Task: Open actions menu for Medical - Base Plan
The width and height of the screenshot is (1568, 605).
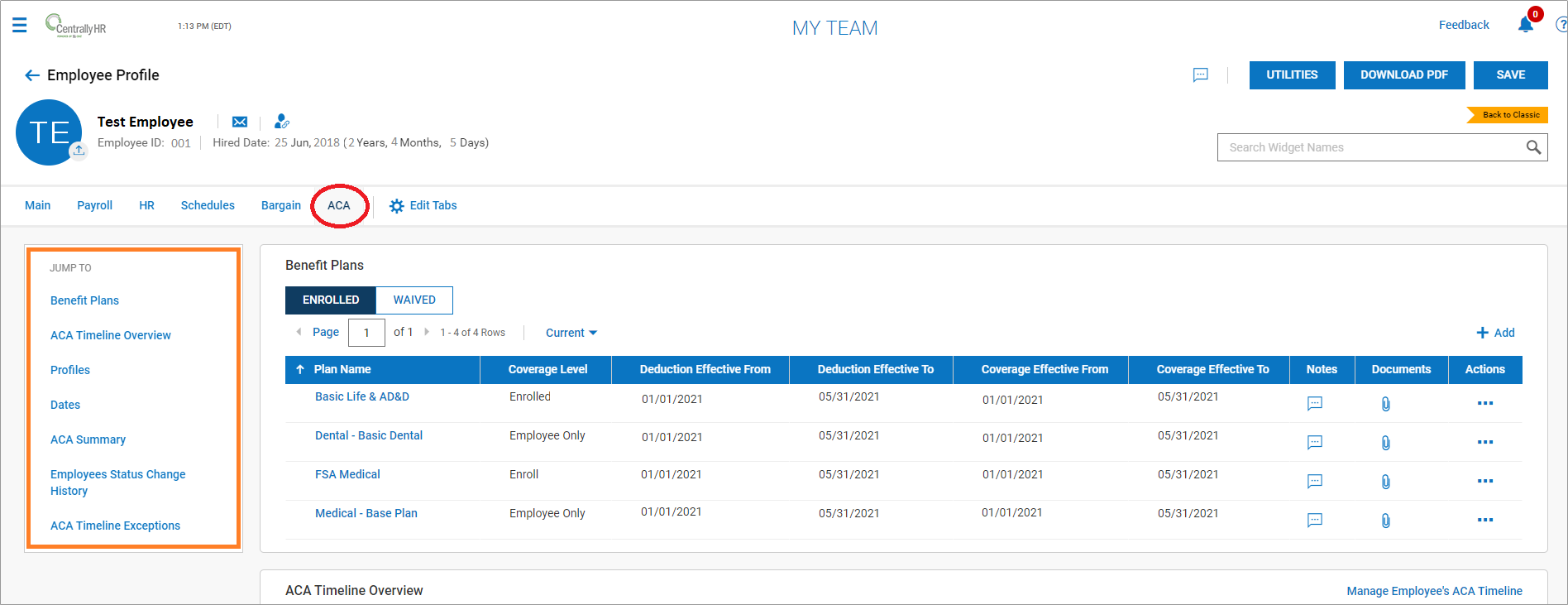Action: [x=1485, y=520]
